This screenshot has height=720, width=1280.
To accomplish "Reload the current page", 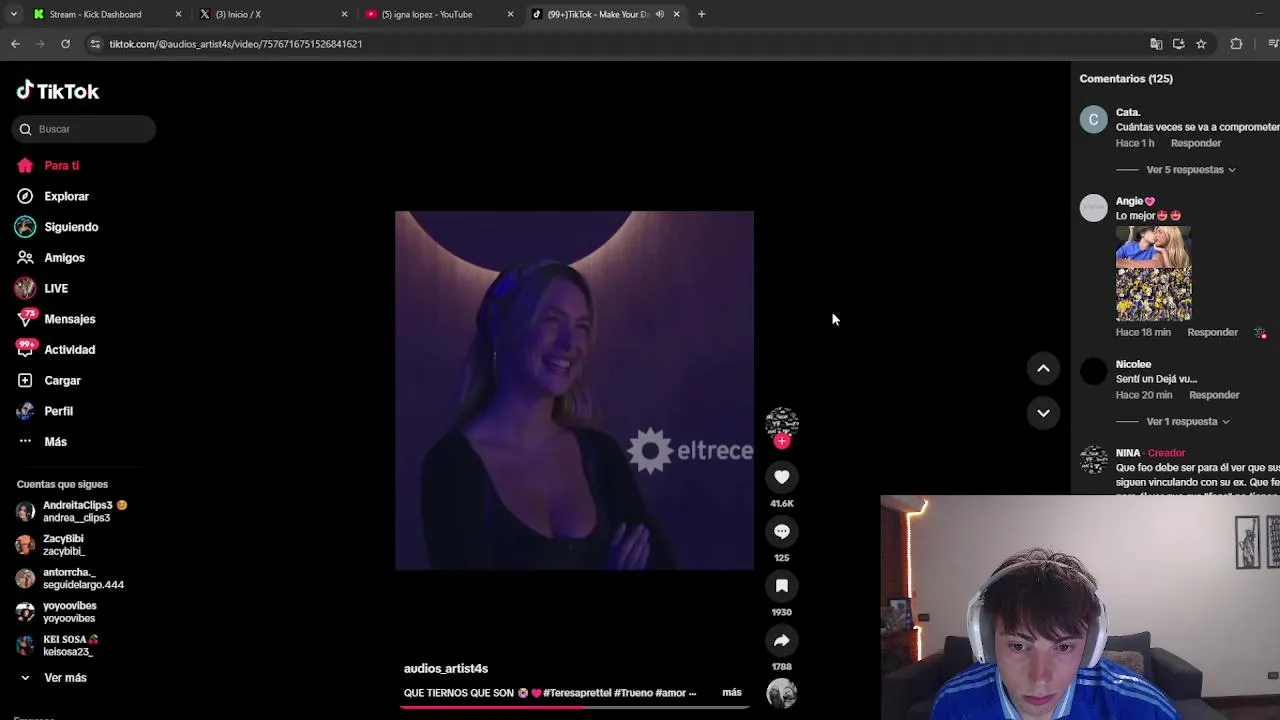I will (65, 44).
